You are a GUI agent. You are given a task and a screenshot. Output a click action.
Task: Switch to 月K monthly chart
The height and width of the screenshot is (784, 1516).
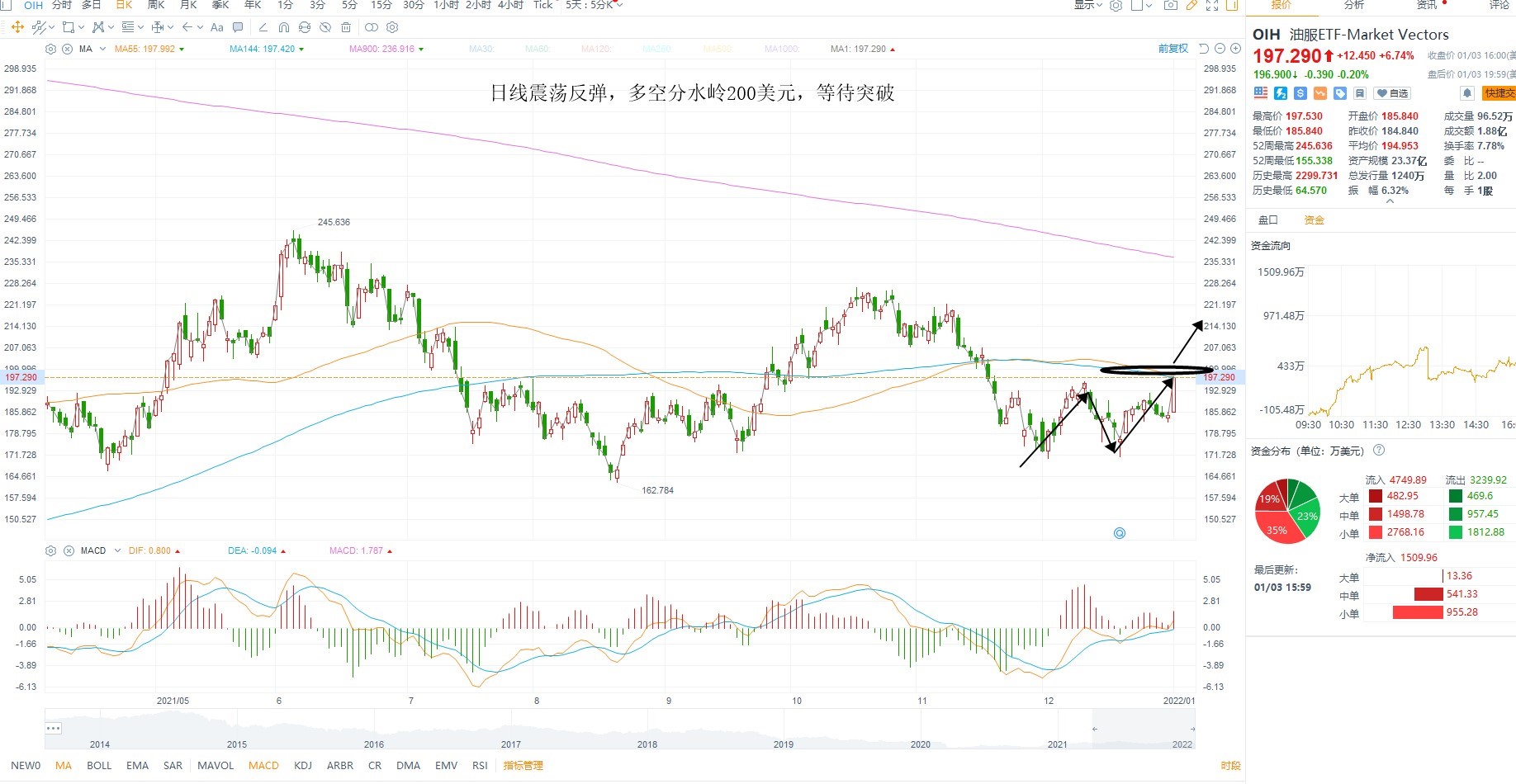click(188, 5)
